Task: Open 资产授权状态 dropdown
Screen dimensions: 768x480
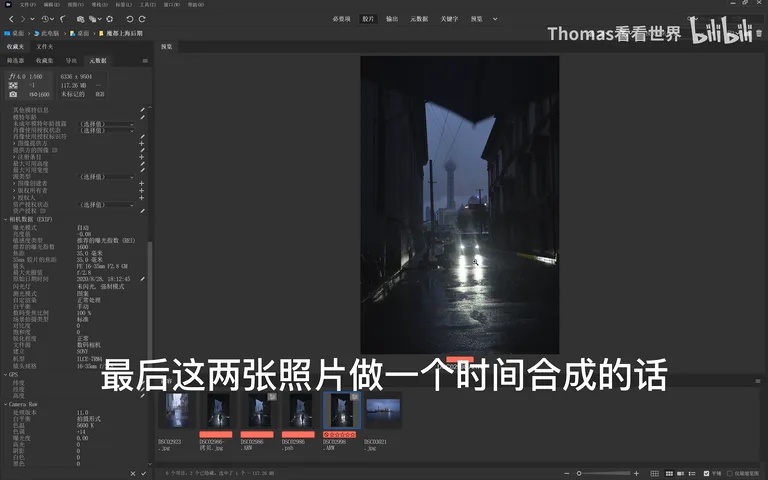Action: tap(106, 205)
